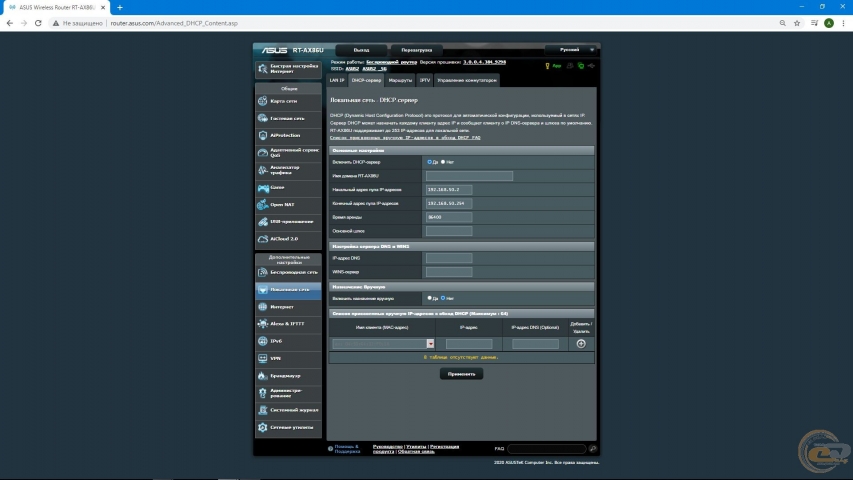Open VPN sidebar icon
This screenshot has height=480, width=853.
(263, 359)
